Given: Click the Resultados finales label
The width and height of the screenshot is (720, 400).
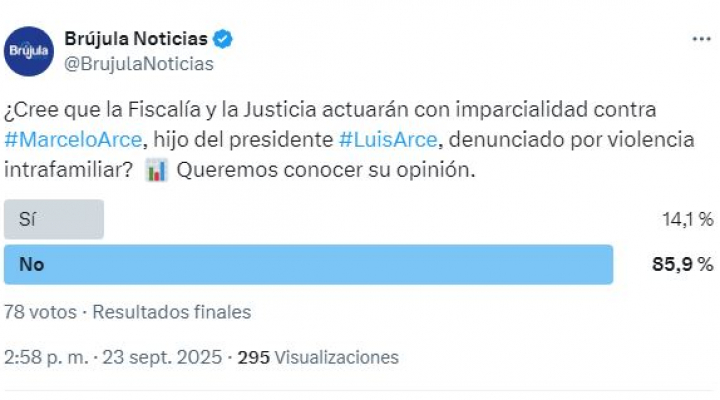Looking at the screenshot, I should point(172,312).
